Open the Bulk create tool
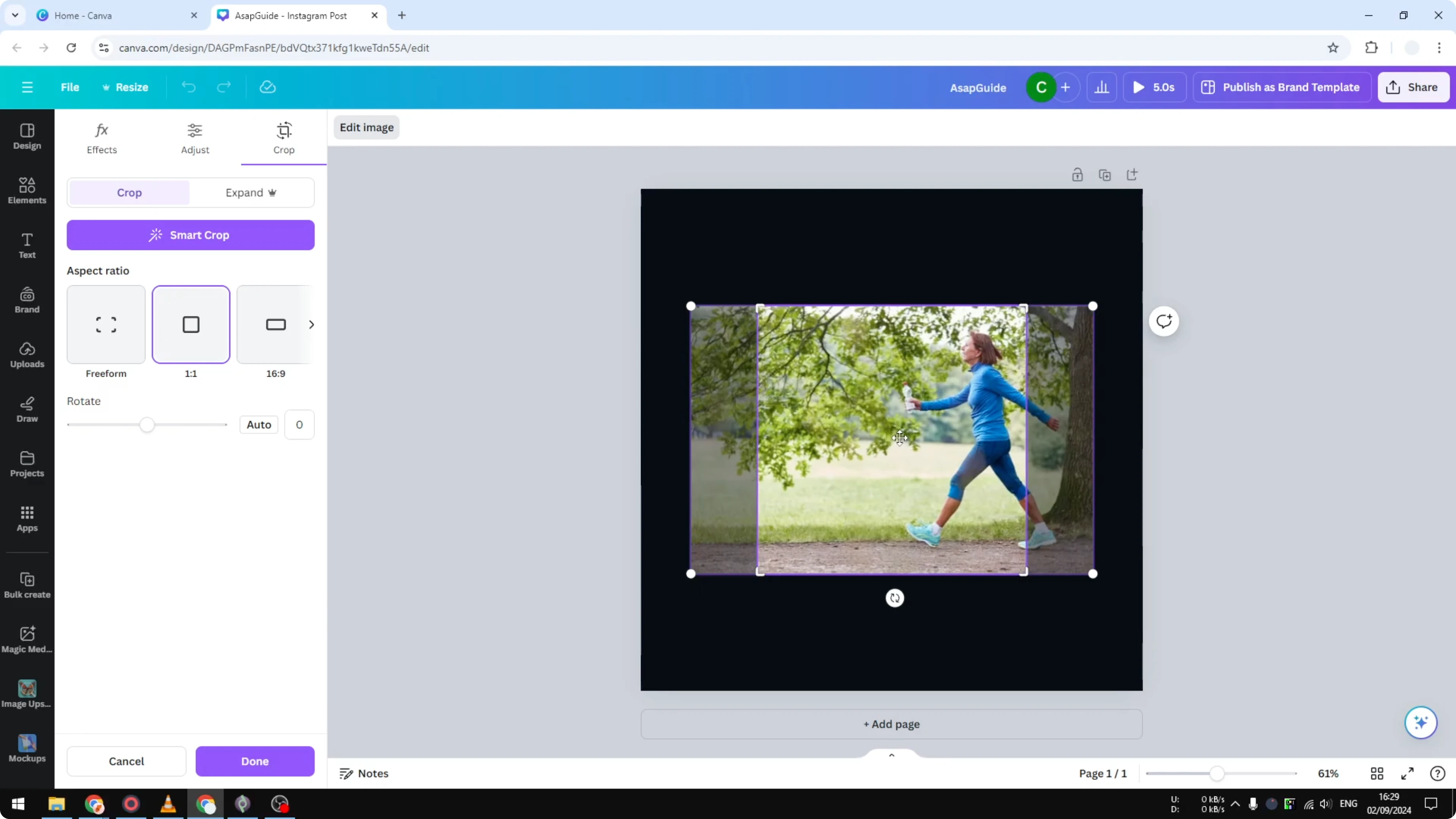Screen dimensions: 1456x819 (27, 586)
